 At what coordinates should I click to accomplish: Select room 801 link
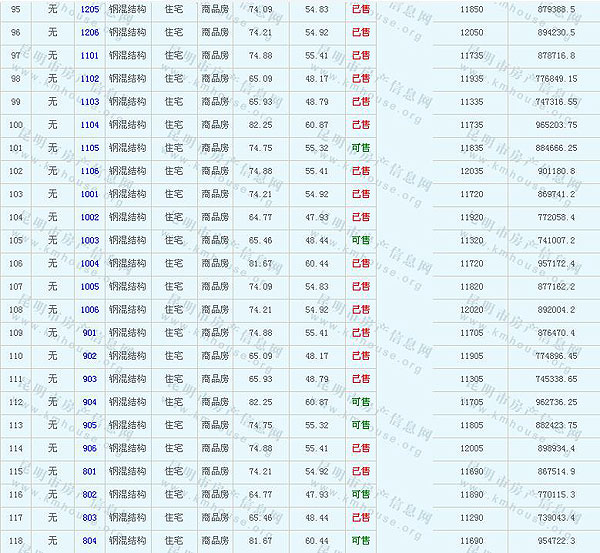pyautogui.click(x=89, y=471)
